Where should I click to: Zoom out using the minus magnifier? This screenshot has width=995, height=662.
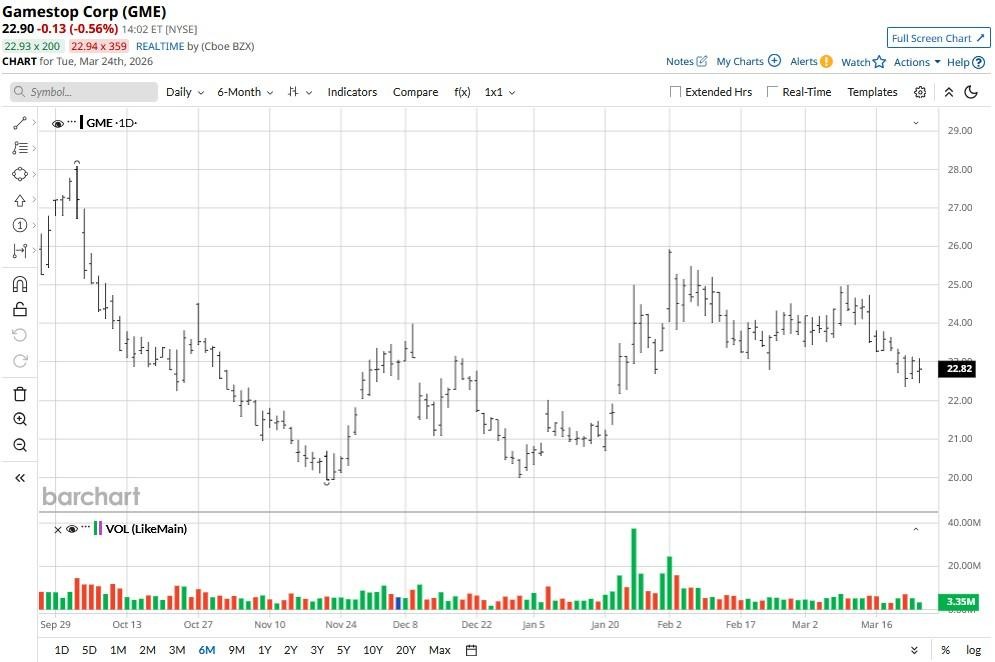(20, 445)
